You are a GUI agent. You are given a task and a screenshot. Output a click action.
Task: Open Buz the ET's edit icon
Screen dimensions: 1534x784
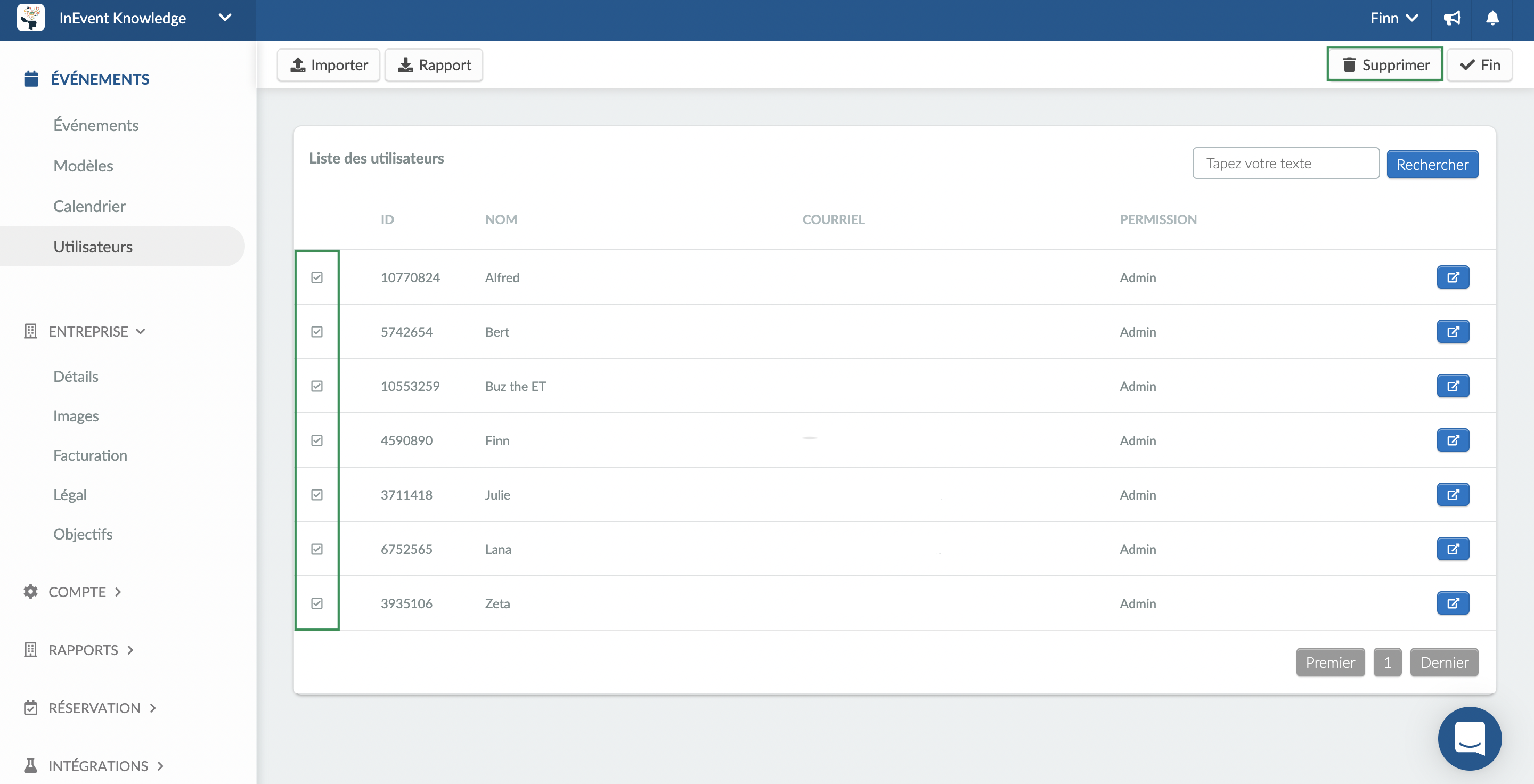pos(1453,386)
